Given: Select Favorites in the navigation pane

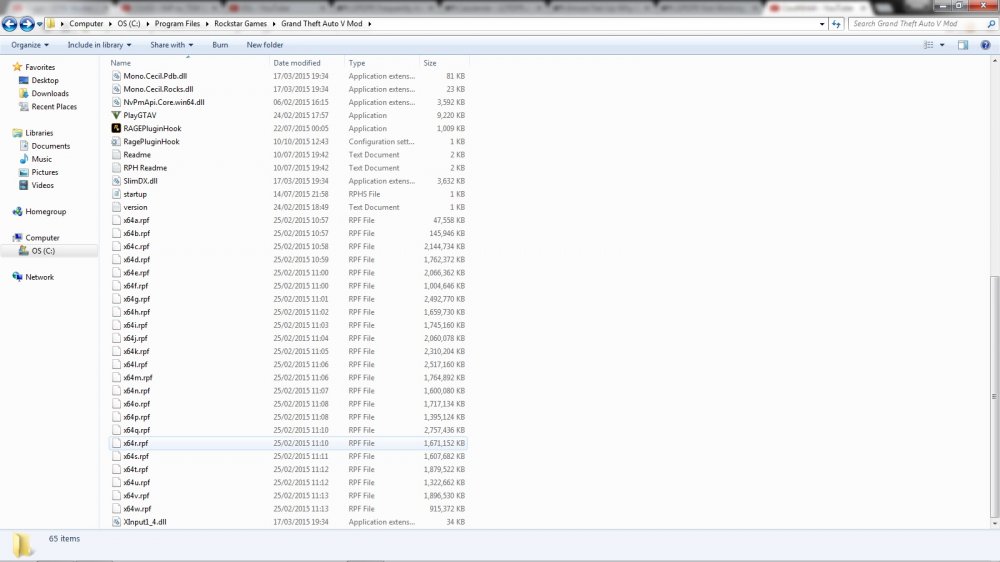Looking at the screenshot, I should point(40,67).
